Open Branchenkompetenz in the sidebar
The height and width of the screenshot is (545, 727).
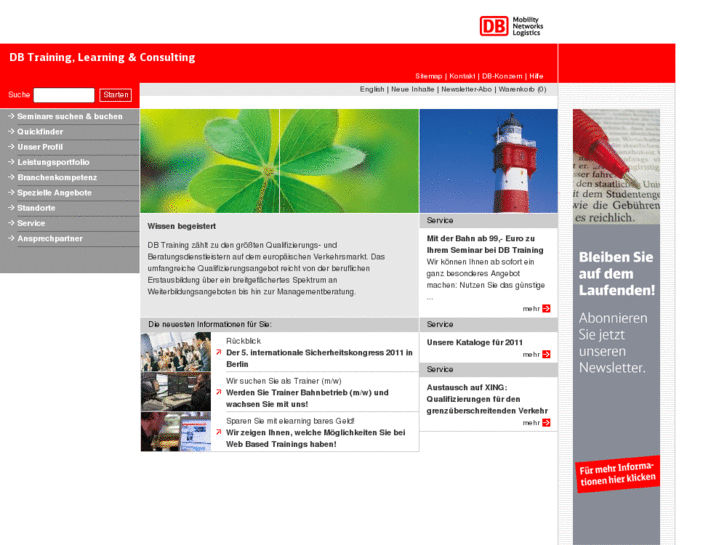coord(57,178)
